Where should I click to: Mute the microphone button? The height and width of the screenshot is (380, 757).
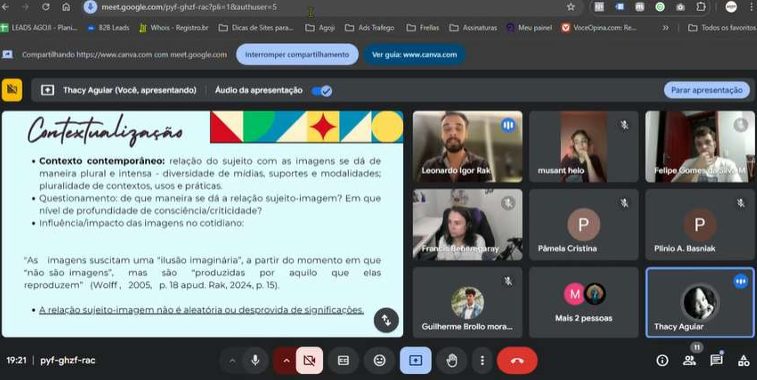[x=255, y=360]
